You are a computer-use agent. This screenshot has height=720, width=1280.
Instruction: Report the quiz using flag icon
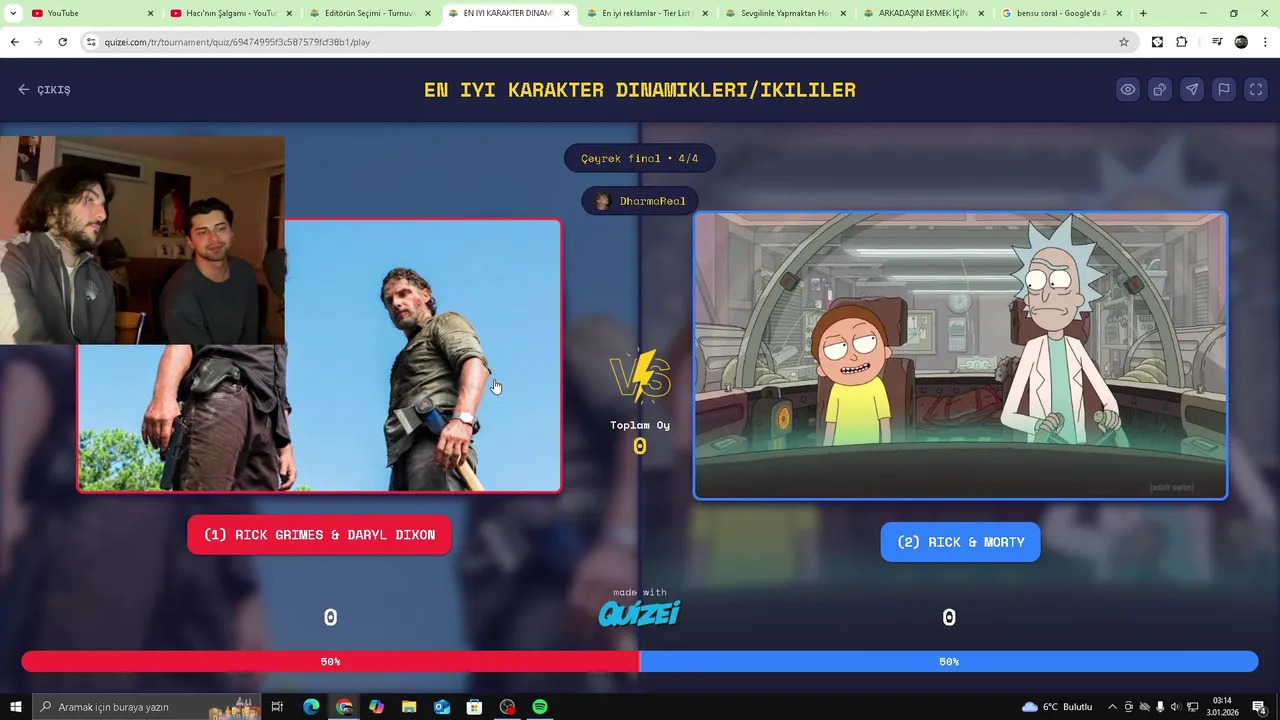[1224, 89]
